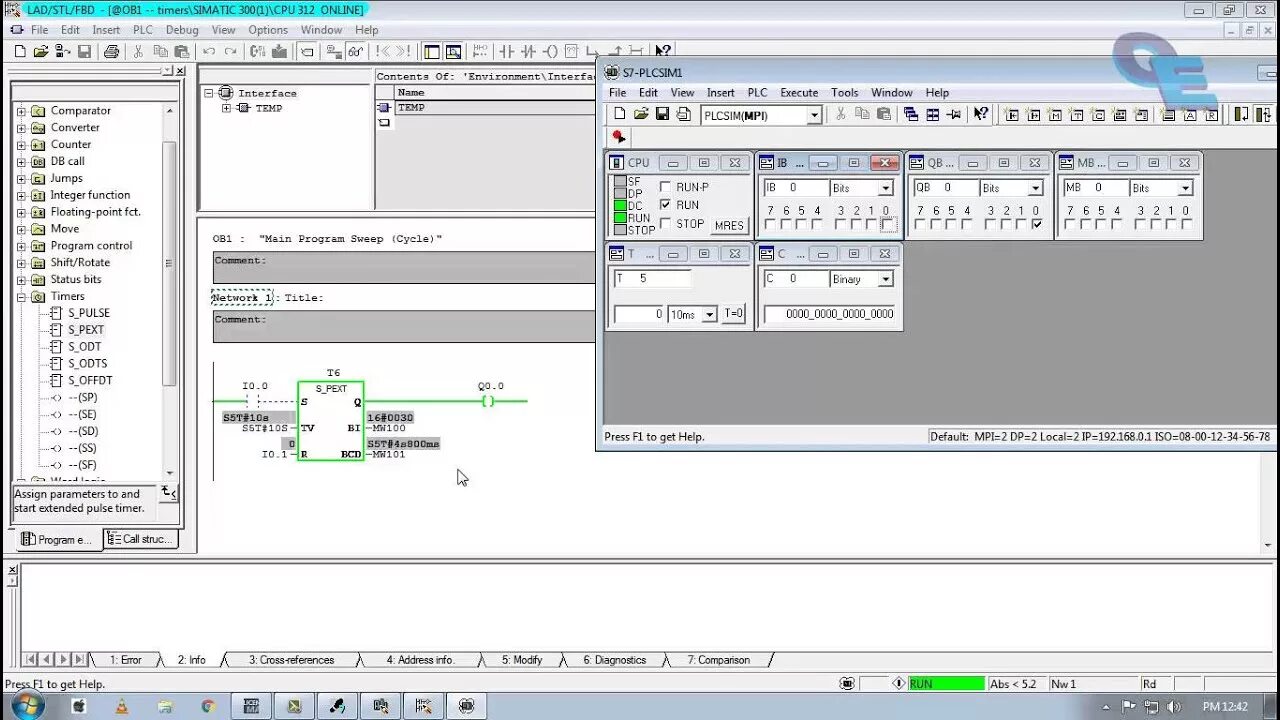Toggle bit 0 checkbox in IB window

coord(889,225)
